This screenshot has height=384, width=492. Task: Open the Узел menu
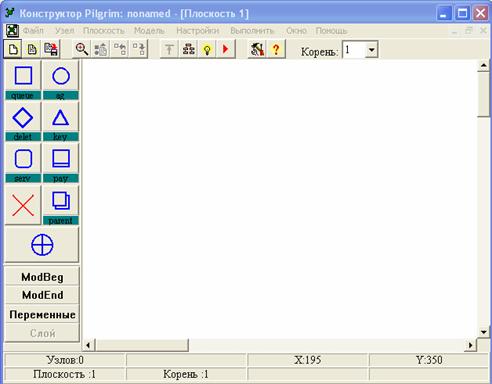pos(64,31)
